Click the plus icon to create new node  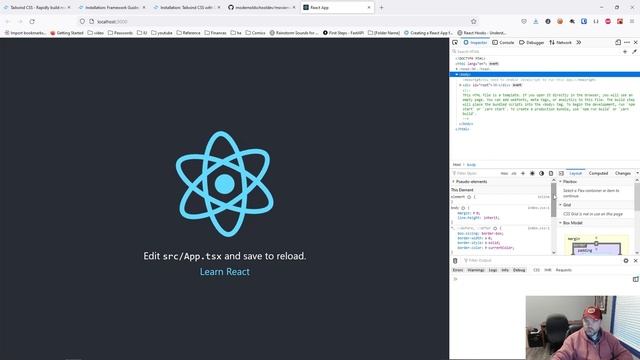pyautogui.click(x=625, y=52)
